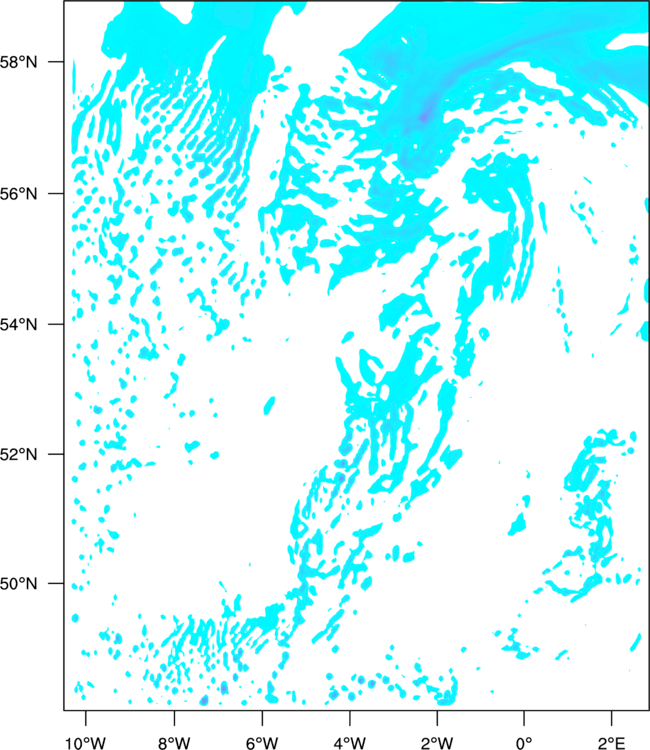Click the 8°W longitude label

(x=174, y=743)
